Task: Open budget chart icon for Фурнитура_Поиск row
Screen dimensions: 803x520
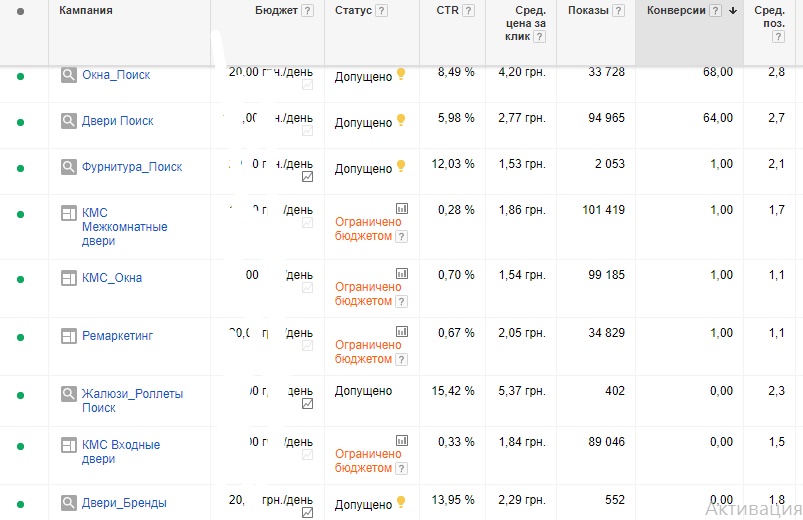Action: pyautogui.click(x=307, y=177)
